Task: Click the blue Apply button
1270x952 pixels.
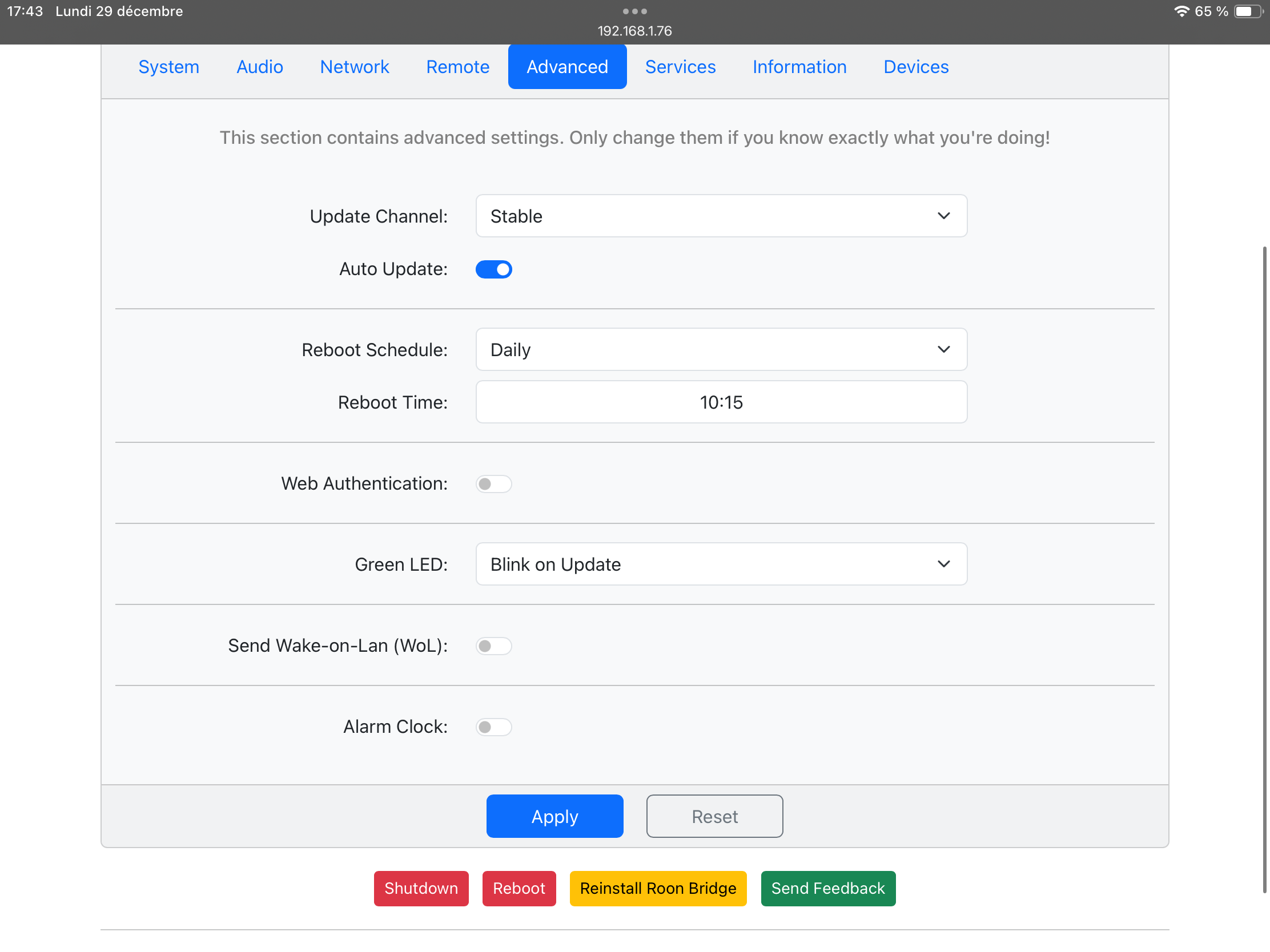Action: (x=554, y=816)
